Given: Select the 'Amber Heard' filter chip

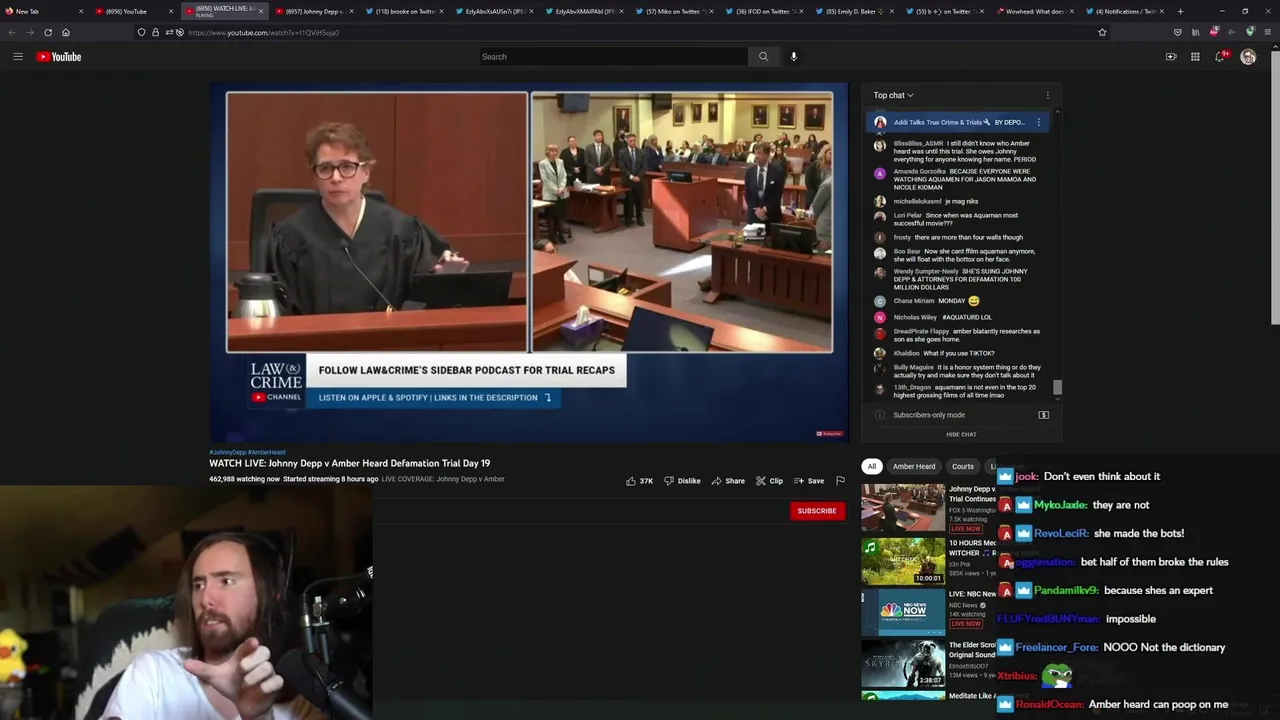Looking at the screenshot, I should [x=914, y=466].
